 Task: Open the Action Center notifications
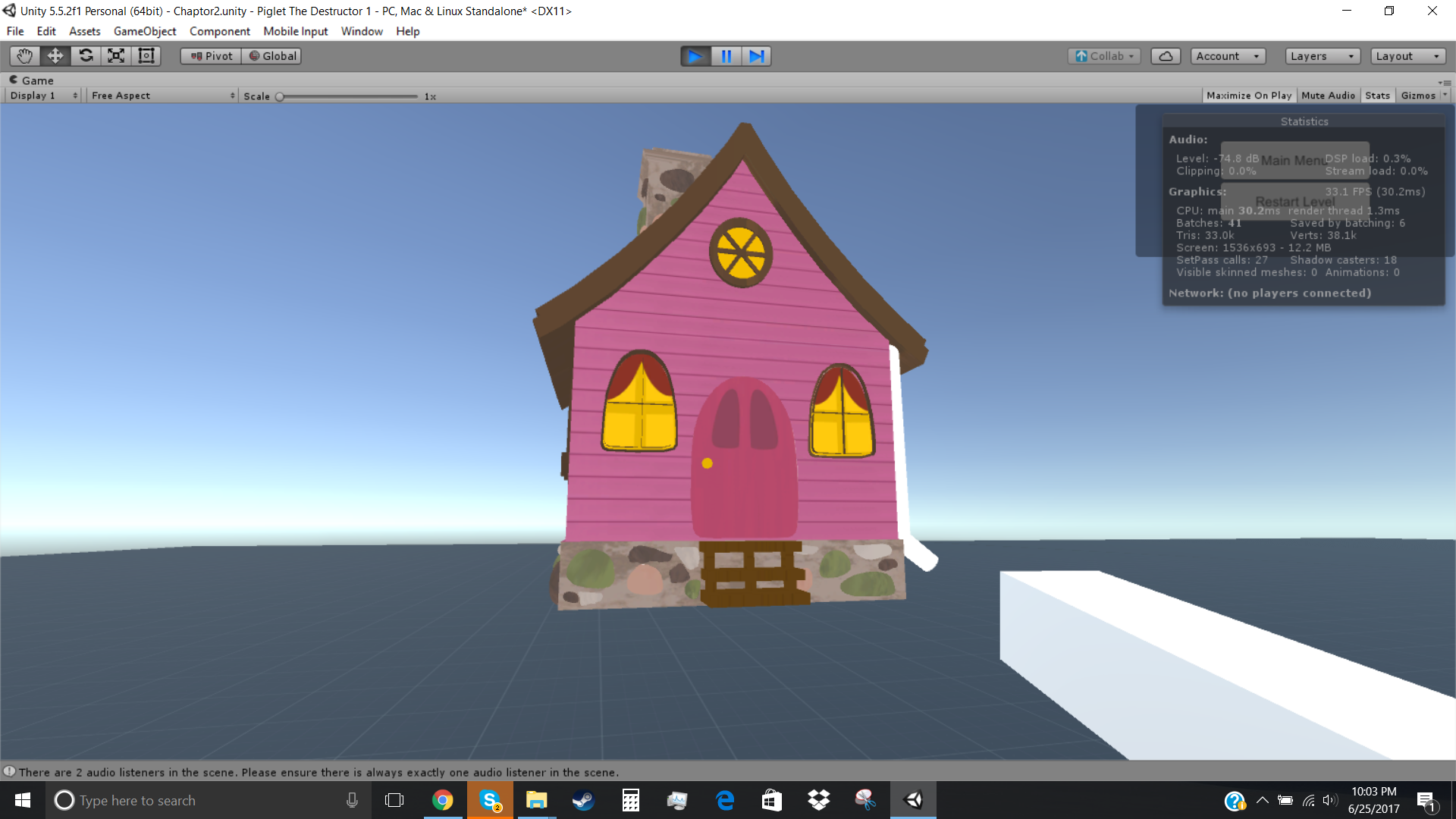coord(1426,800)
